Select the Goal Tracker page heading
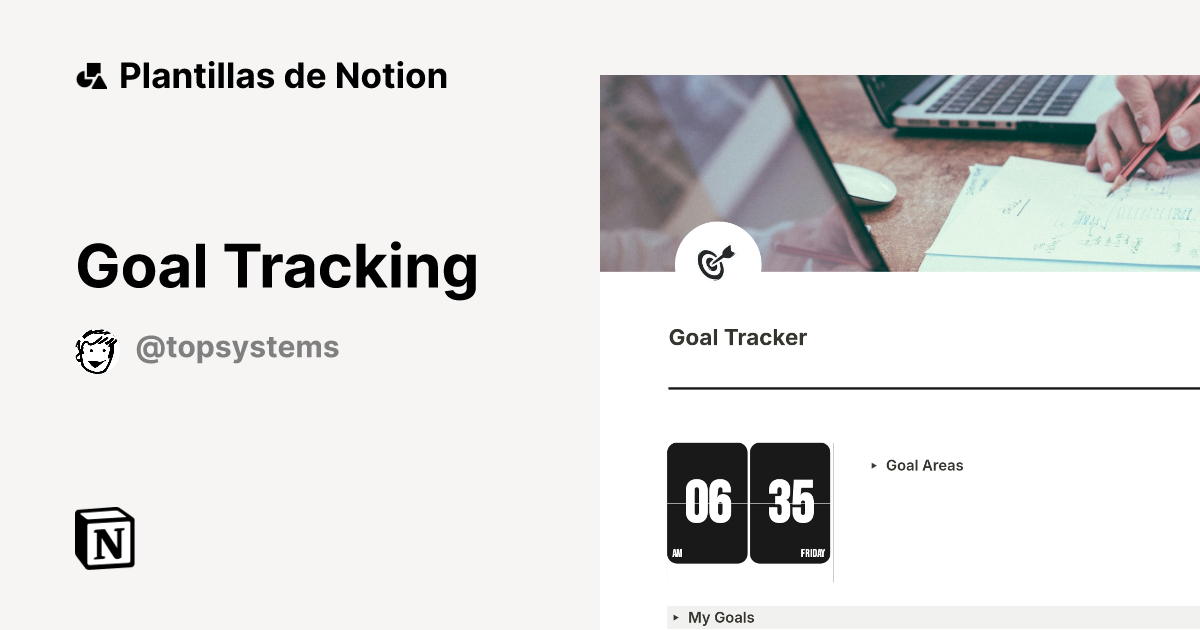The width and height of the screenshot is (1200, 630). (737, 337)
